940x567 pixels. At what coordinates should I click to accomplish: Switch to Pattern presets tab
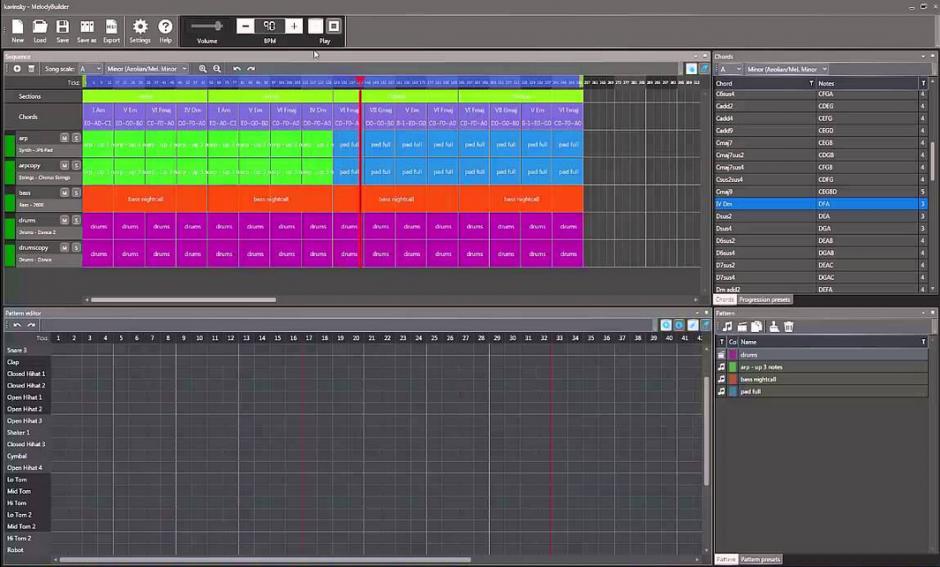coord(760,559)
